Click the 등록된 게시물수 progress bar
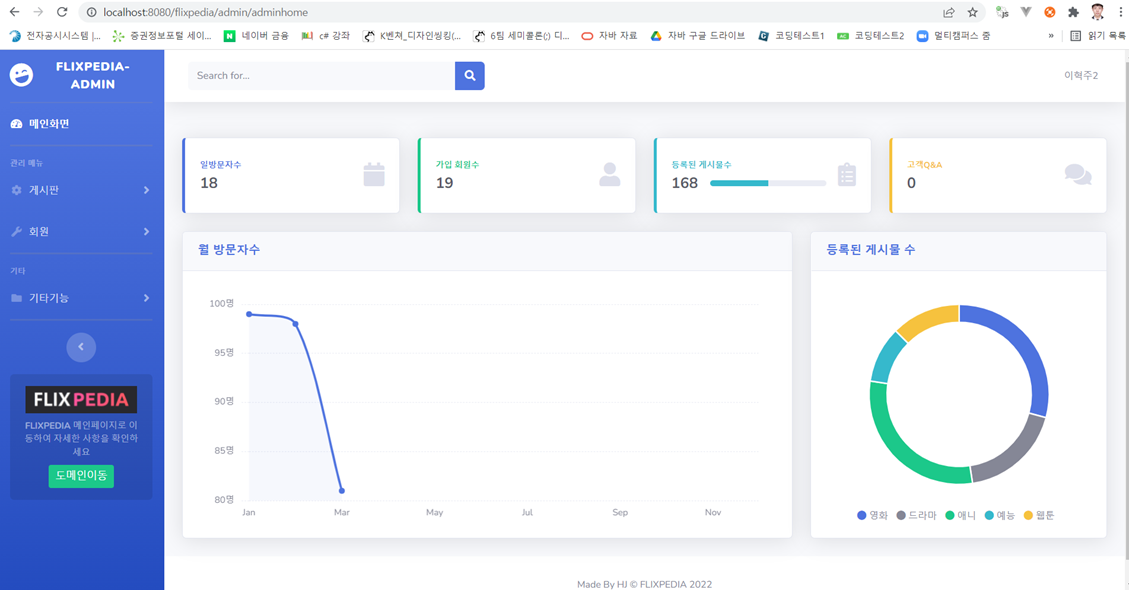1129x590 pixels. [768, 183]
